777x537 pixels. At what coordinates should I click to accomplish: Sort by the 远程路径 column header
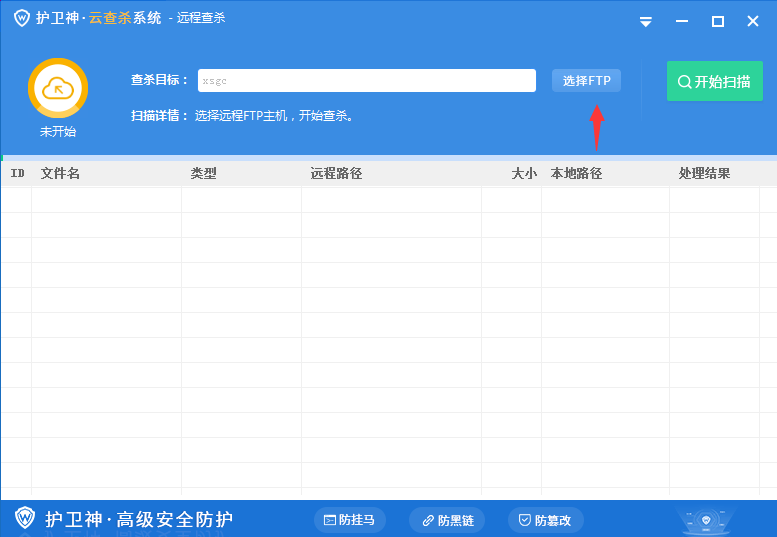pyautogui.click(x=336, y=173)
